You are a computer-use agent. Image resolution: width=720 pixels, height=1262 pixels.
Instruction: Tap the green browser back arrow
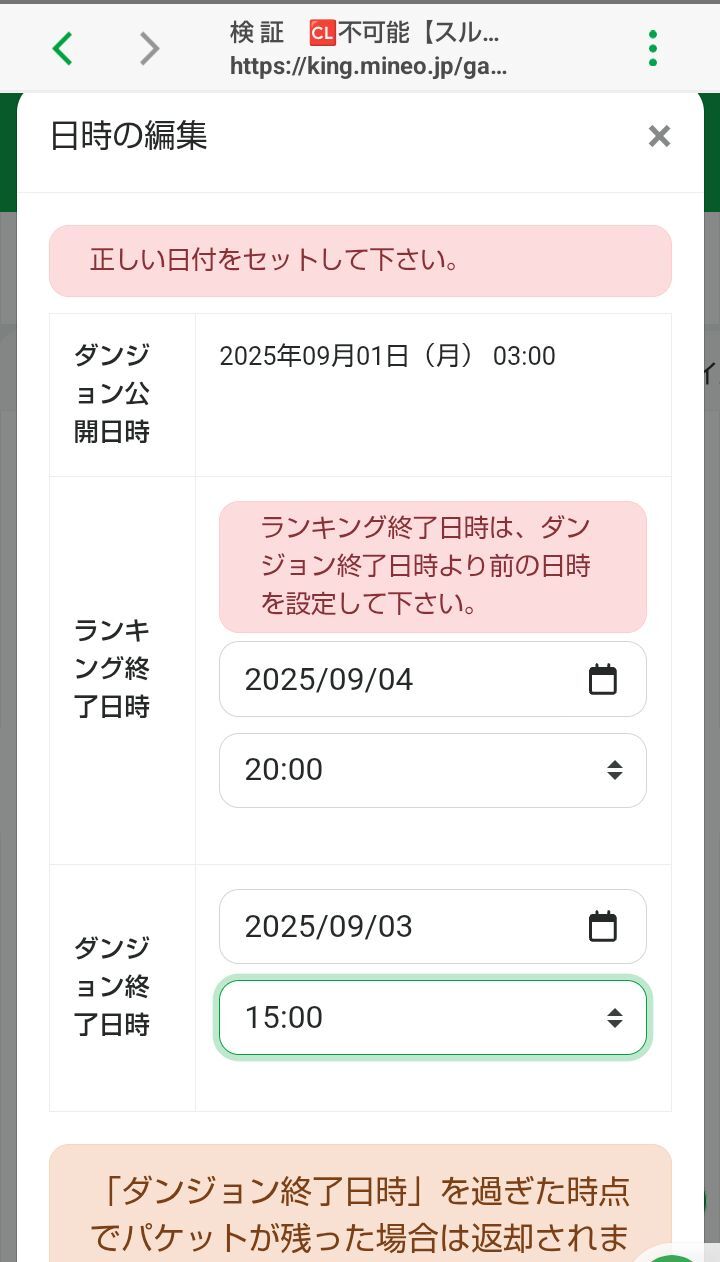62,48
